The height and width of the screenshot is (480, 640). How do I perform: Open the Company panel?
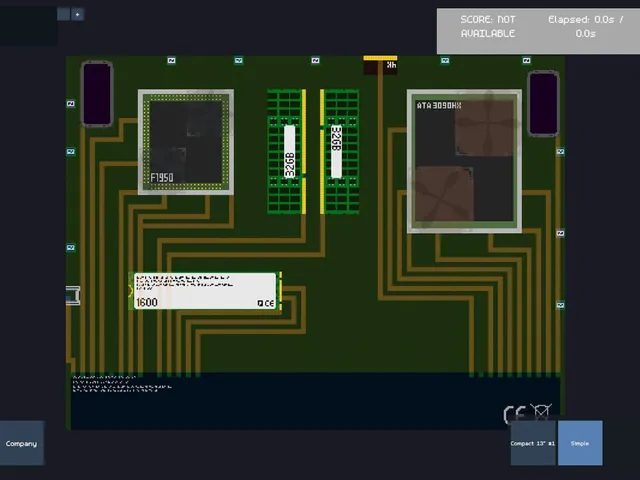(22, 443)
